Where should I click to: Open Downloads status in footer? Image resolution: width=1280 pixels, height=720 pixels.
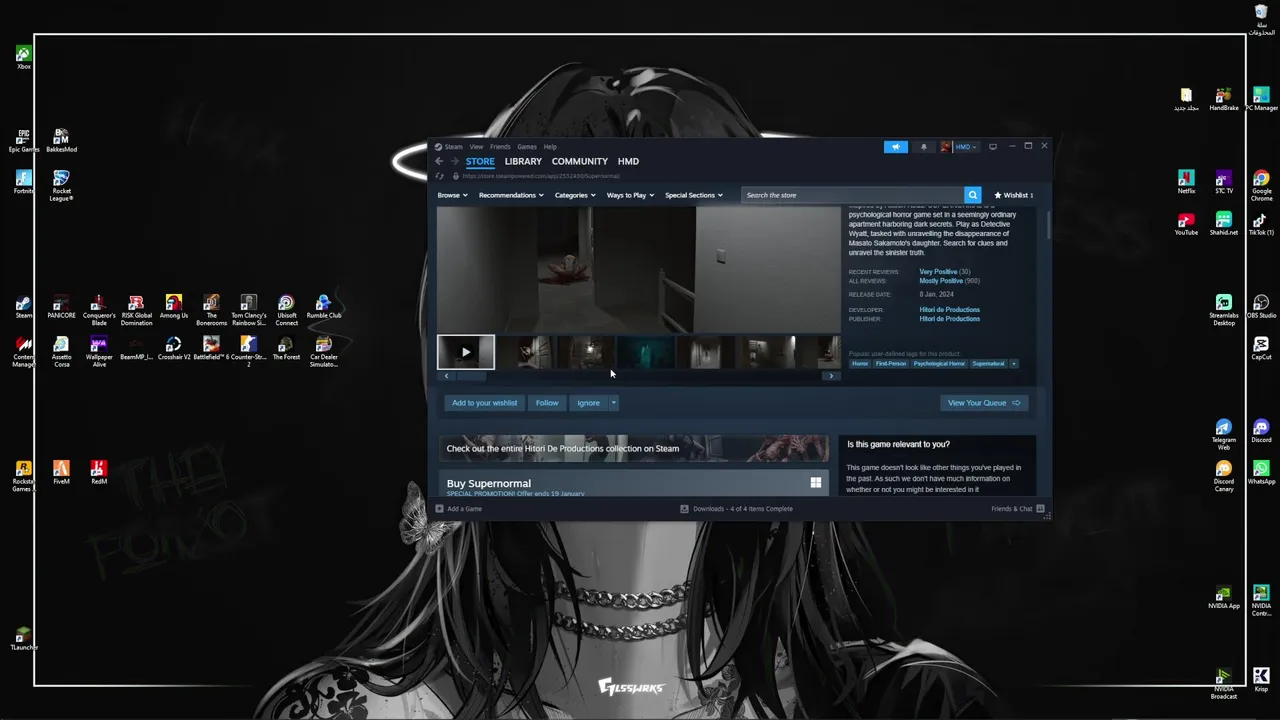point(736,509)
